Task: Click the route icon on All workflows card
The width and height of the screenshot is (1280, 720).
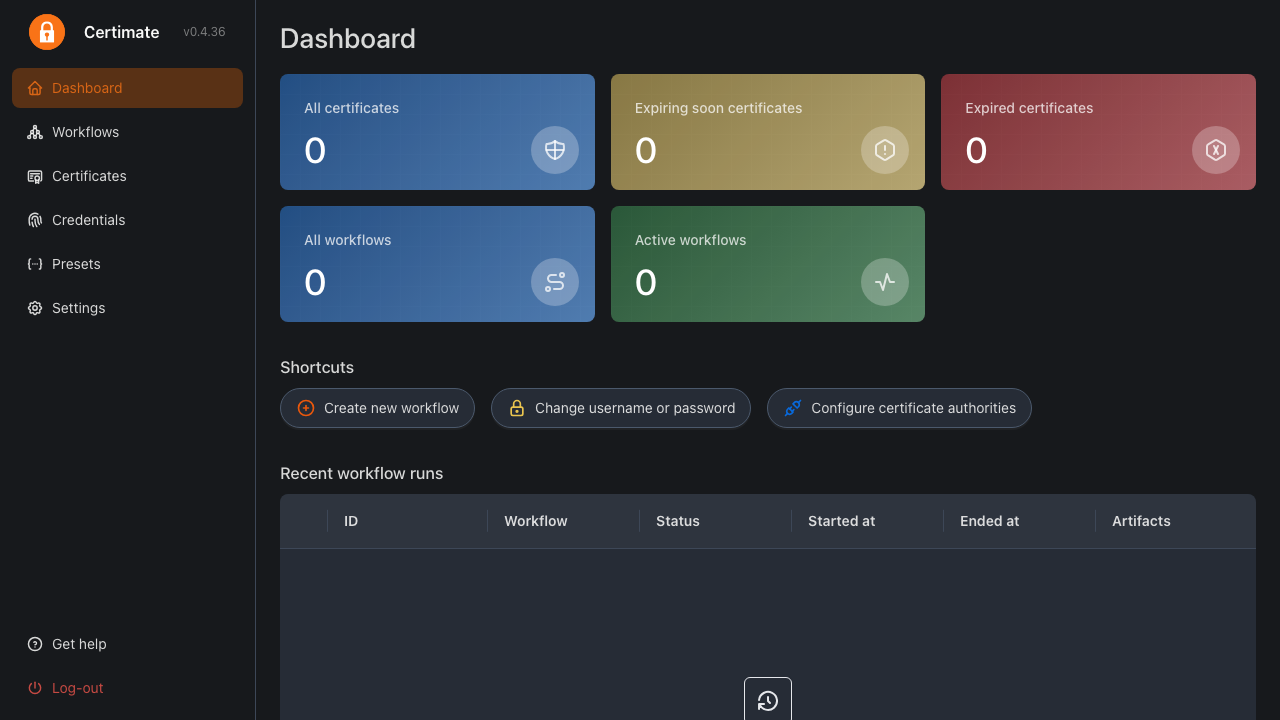Action: pyautogui.click(x=555, y=282)
